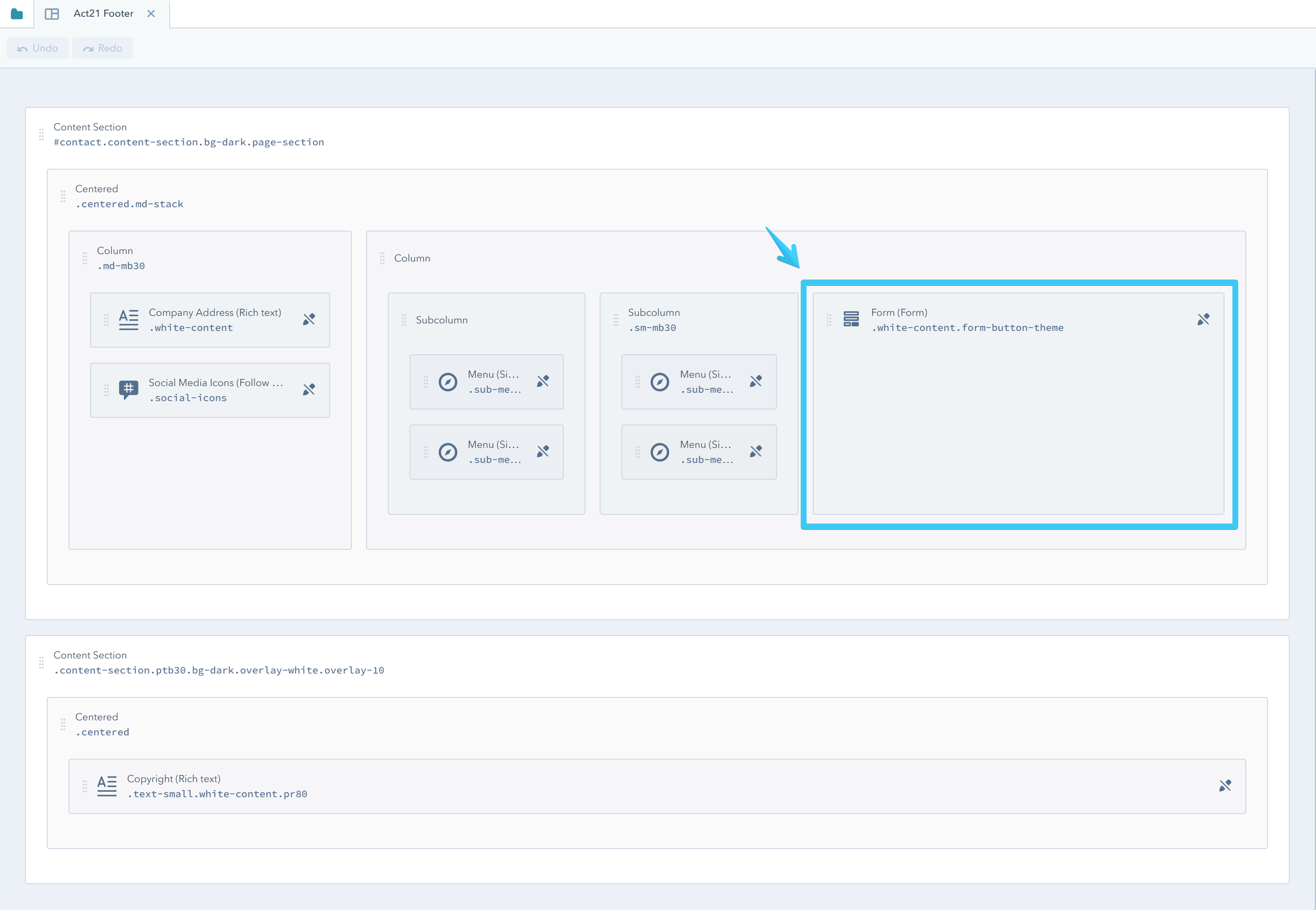Click the drag handle on the md-mb30 Column
1316x910 pixels.
[x=84, y=258]
